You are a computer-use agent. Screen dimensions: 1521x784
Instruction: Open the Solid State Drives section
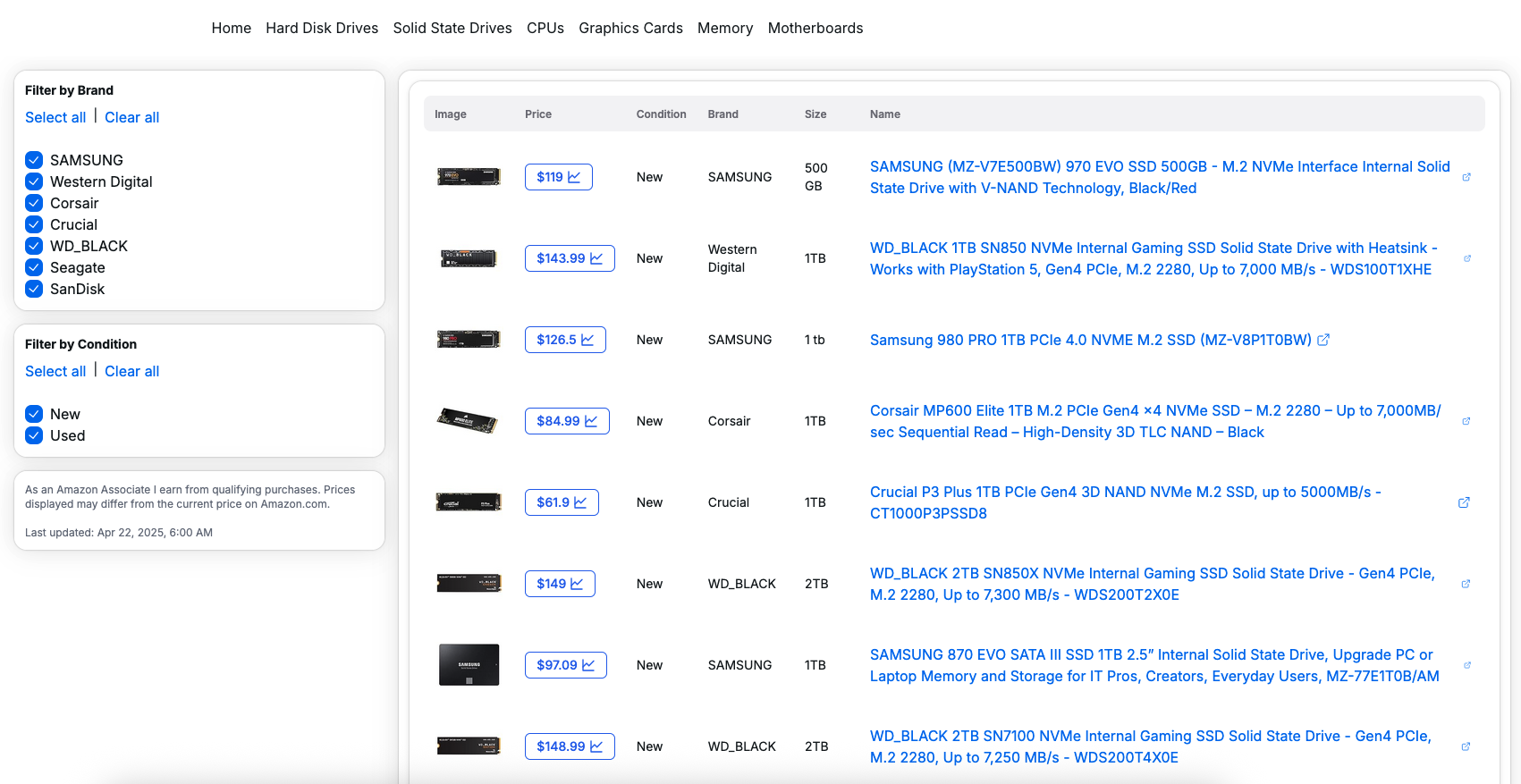pyautogui.click(x=452, y=28)
